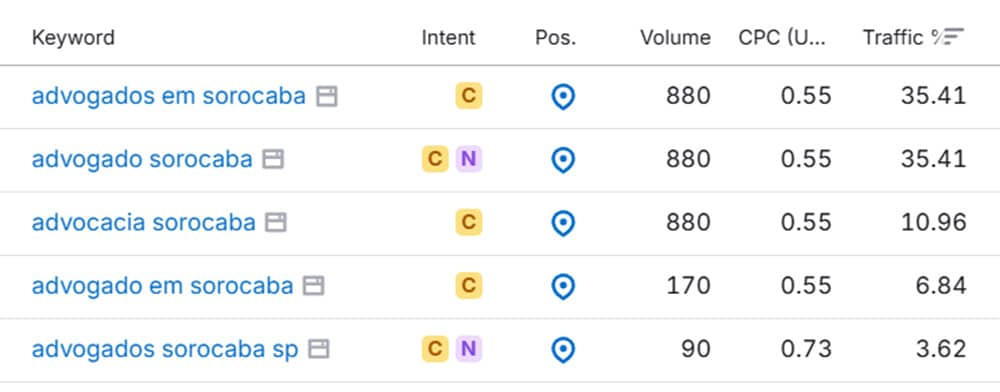Viewport: 1000px width, 392px height.
Task: Open SERP icon beside advogado sorocaba
Action: click(273, 159)
